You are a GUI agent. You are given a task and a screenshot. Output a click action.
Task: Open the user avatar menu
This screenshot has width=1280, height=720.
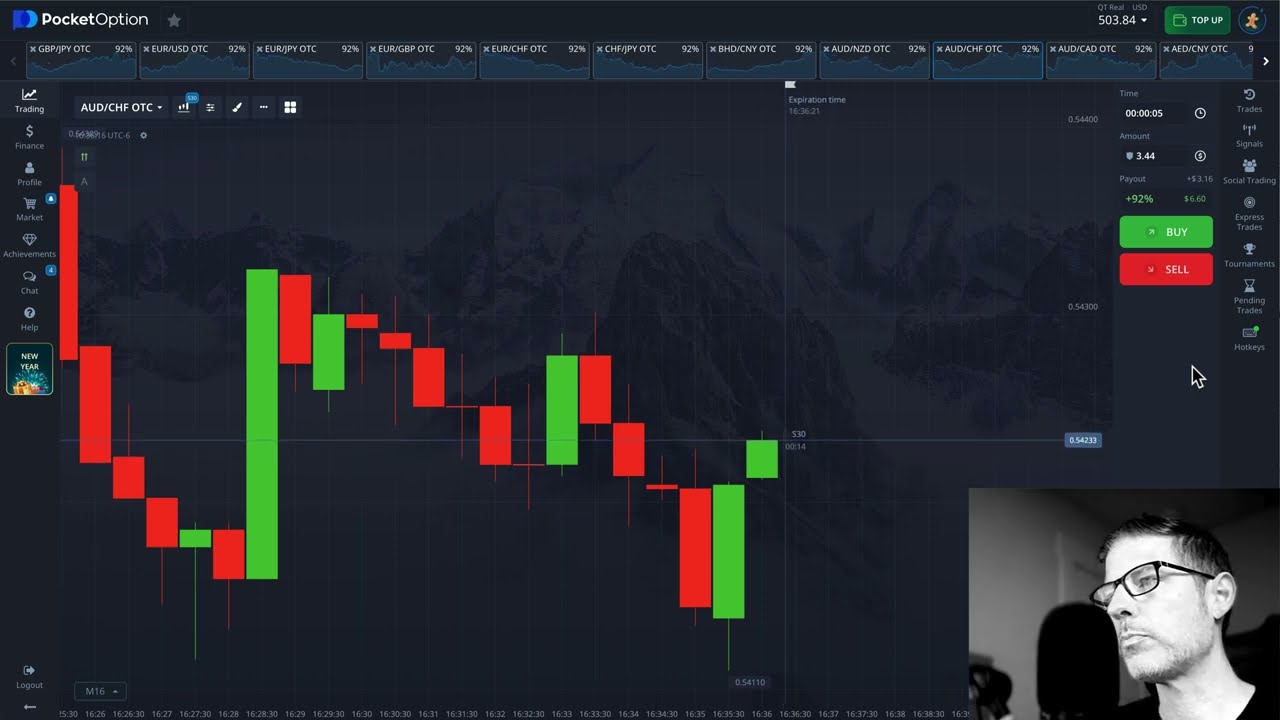pyautogui.click(x=1252, y=20)
